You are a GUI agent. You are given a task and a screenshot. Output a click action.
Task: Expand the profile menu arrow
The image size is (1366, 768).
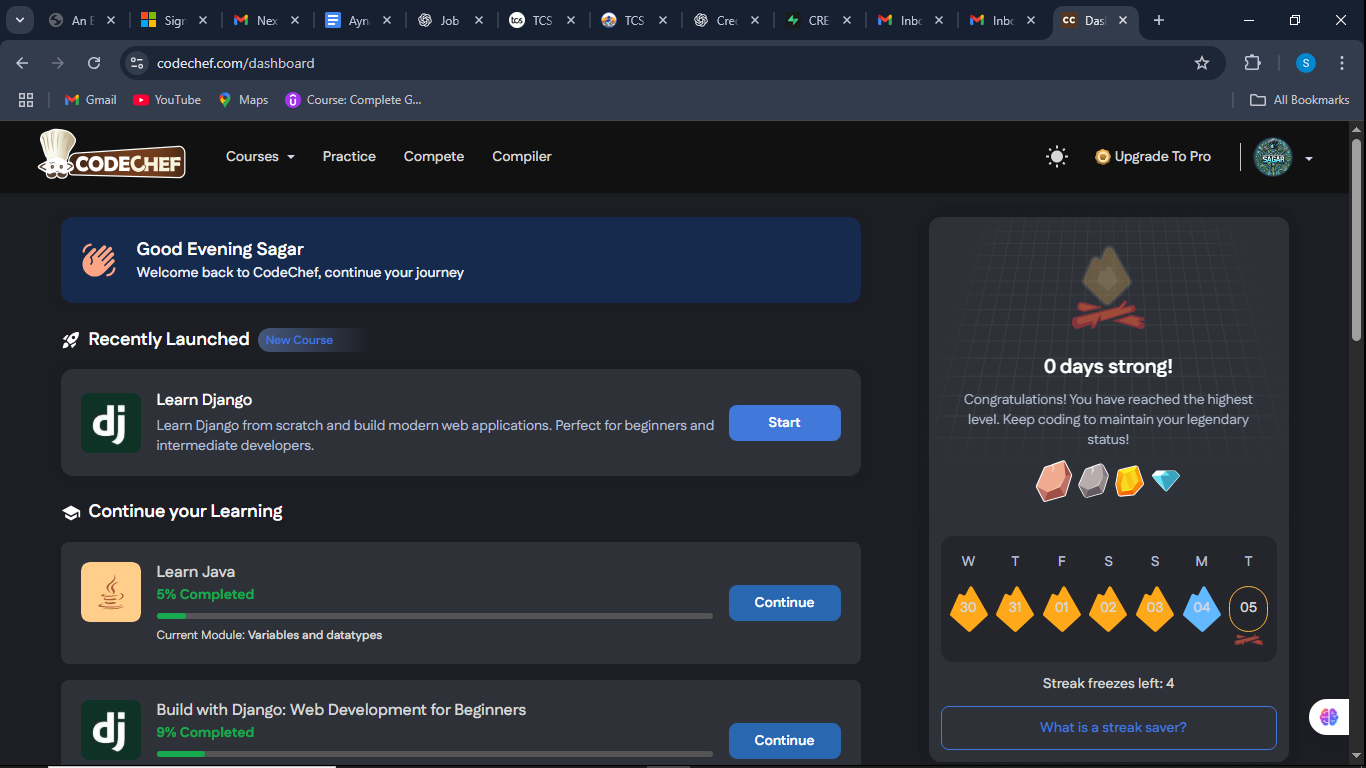click(1309, 158)
